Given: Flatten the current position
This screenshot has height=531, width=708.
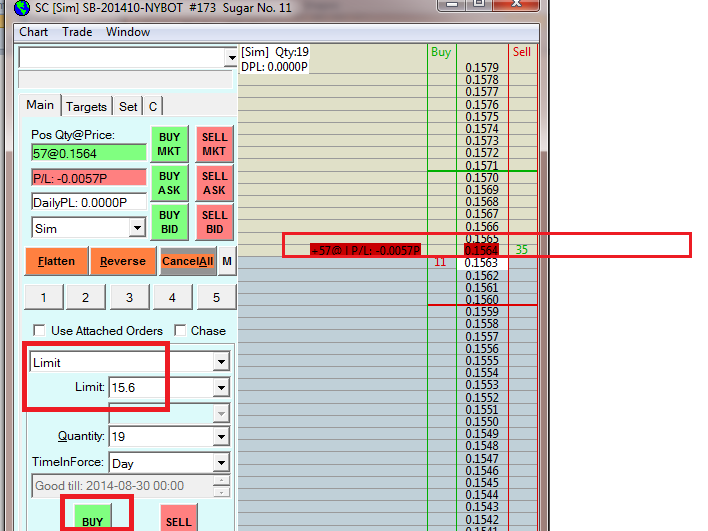Looking at the screenshot, I should (x=56, y=261).
